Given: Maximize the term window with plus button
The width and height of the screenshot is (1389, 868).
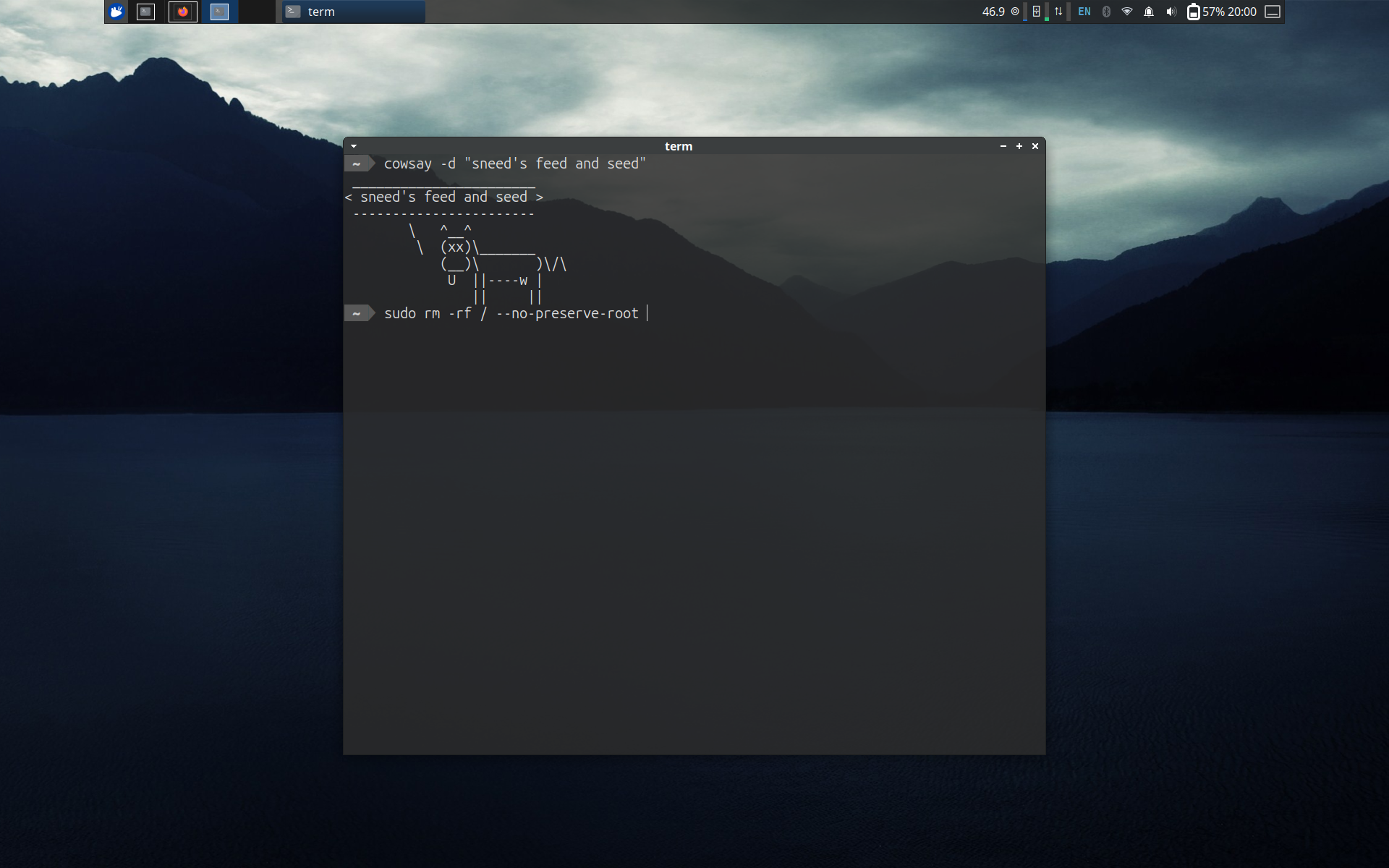Looking at the screenshot, I should [x=1019, y=146].
